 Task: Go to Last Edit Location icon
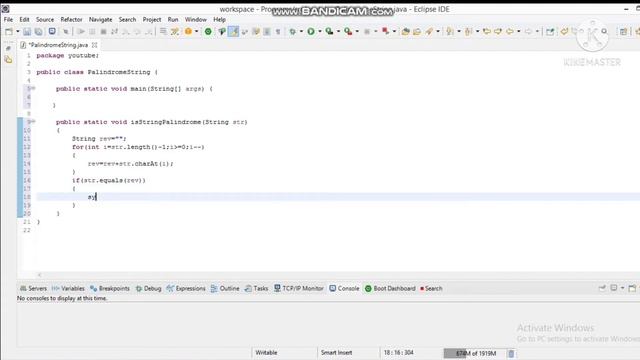click(x=487, y=31)
